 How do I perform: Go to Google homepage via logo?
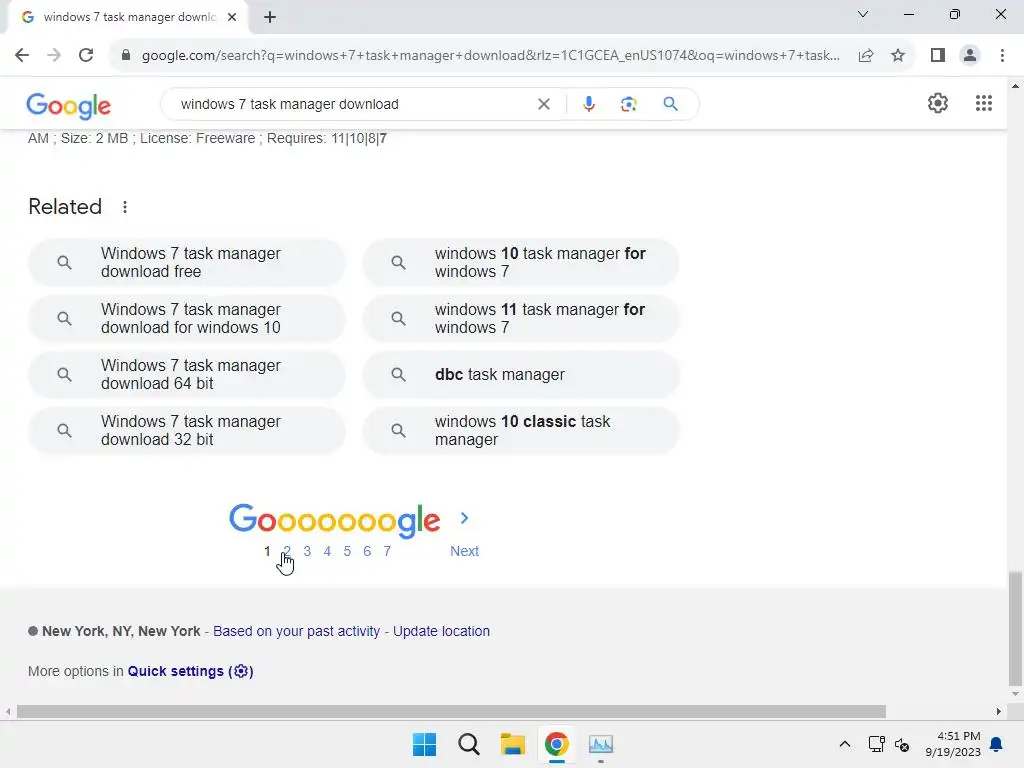tap(69, 106)
